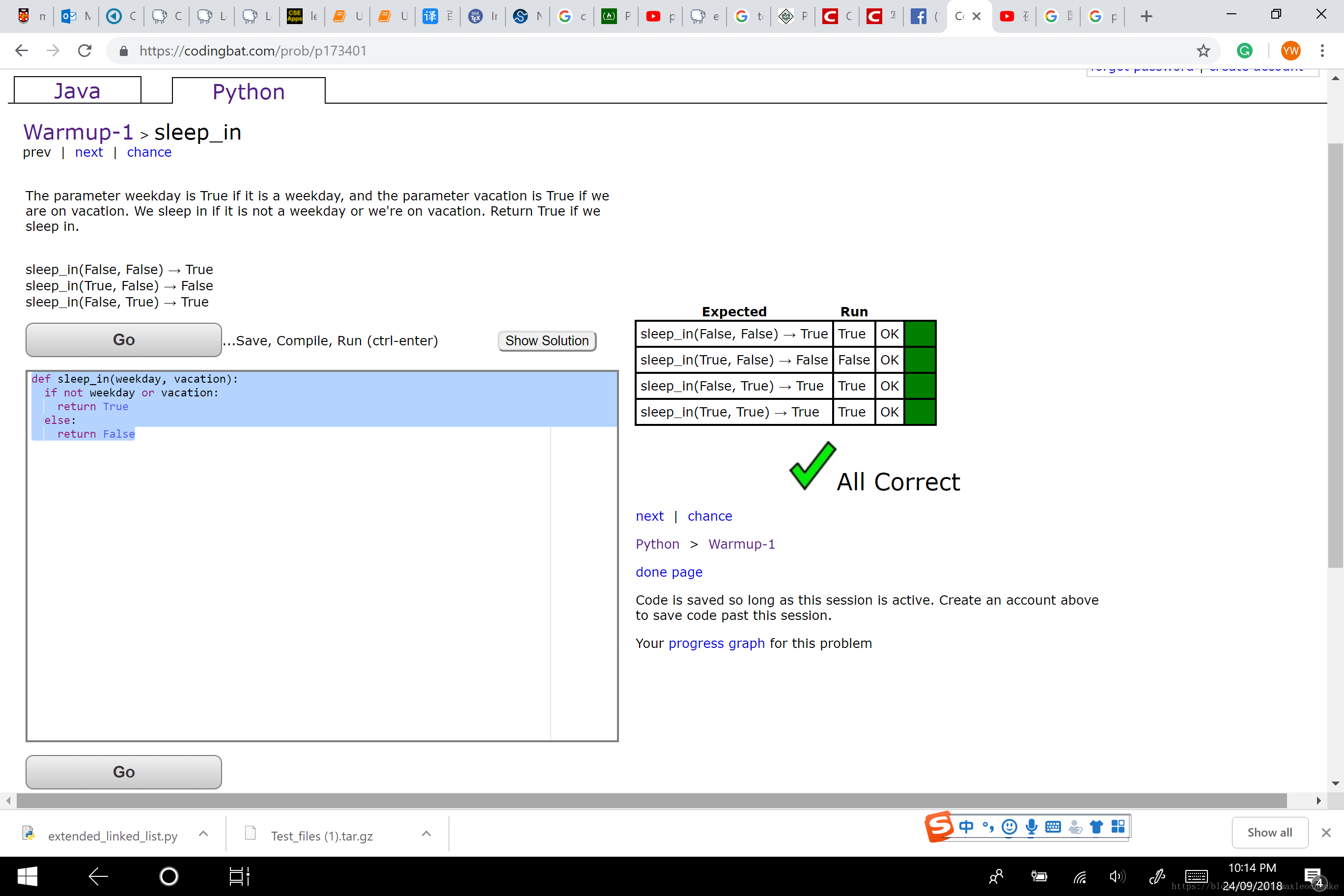
Task: Open the YW profile avatar
Action: (x=1290, y=51)
